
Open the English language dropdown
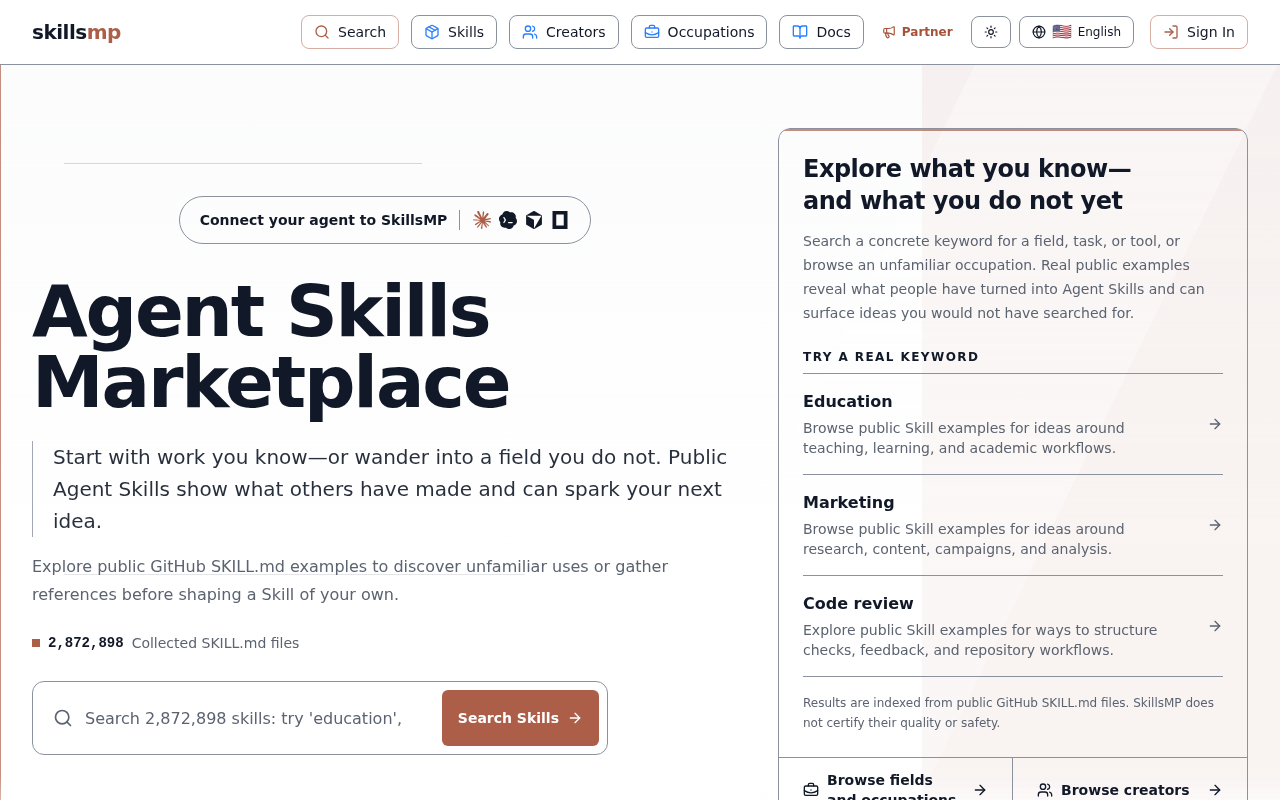point(1076,32)
